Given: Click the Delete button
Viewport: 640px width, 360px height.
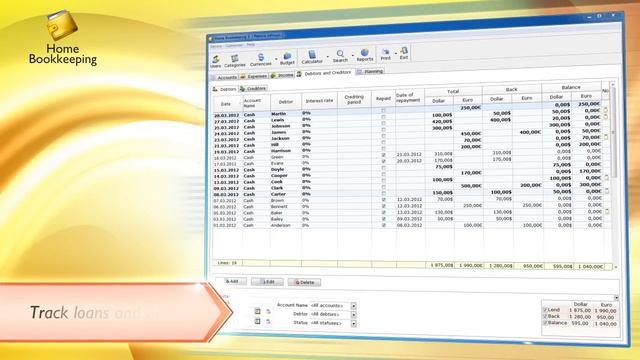Looking at the screenshot, I should tap(304, 282).
